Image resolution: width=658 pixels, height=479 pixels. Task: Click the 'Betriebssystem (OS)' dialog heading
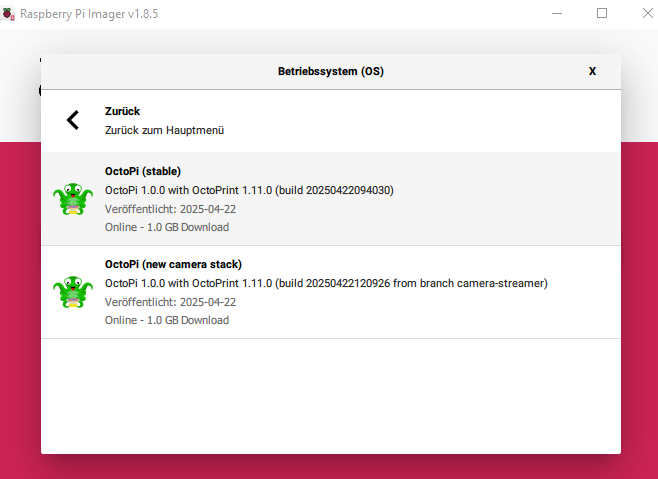click(x=331, y=71)
